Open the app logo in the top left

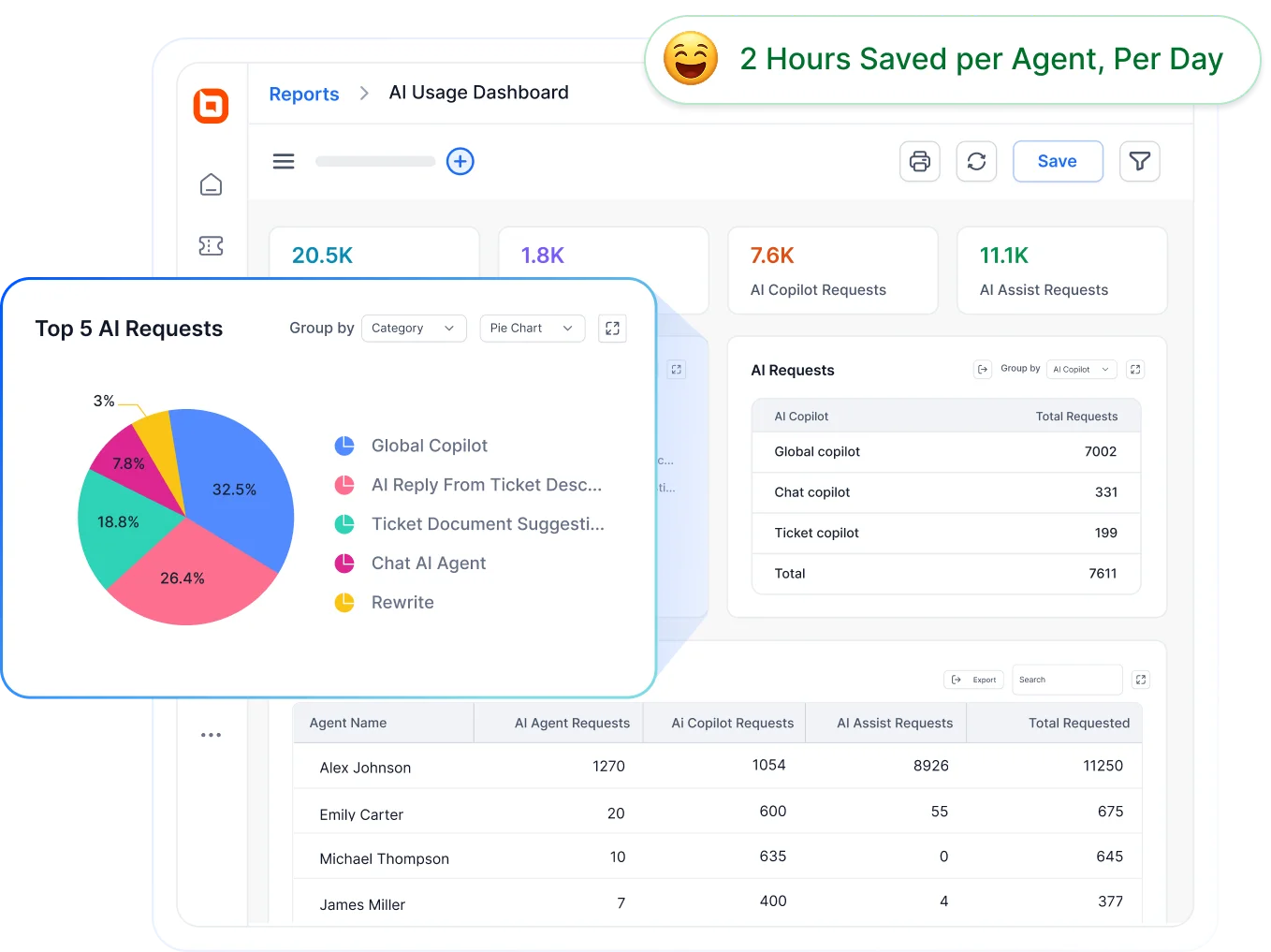click(211, 106)
